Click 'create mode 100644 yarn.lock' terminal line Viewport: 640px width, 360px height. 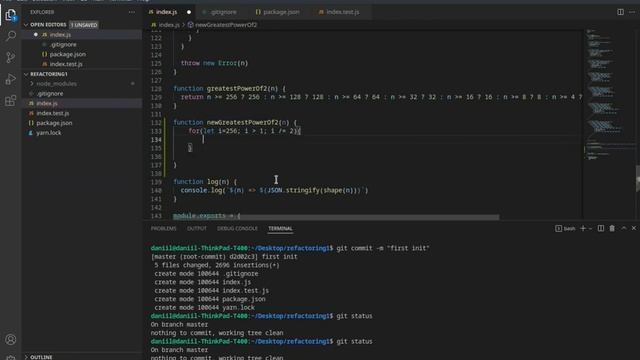(204, 307)
